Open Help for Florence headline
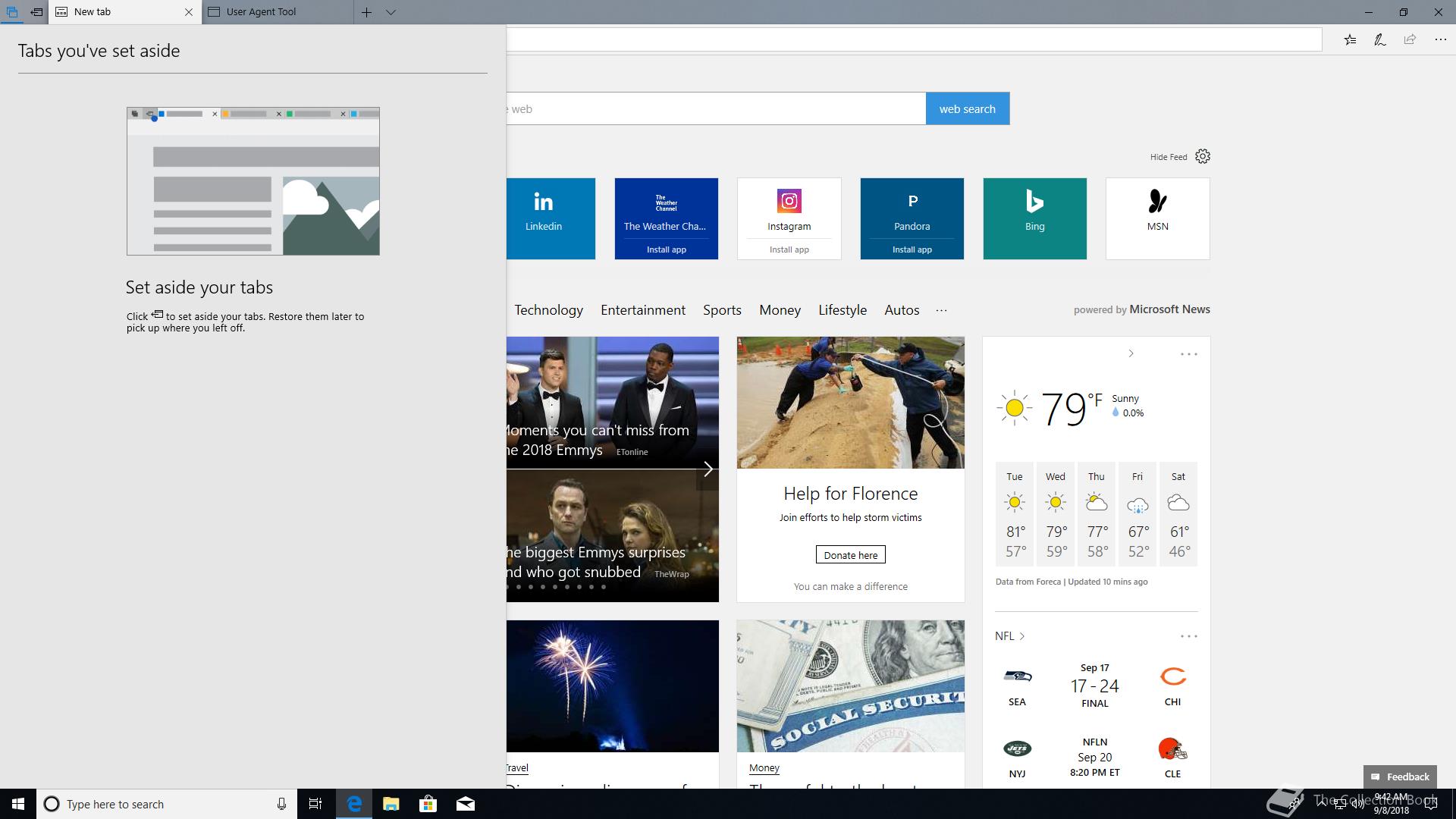 click(850, 494)
